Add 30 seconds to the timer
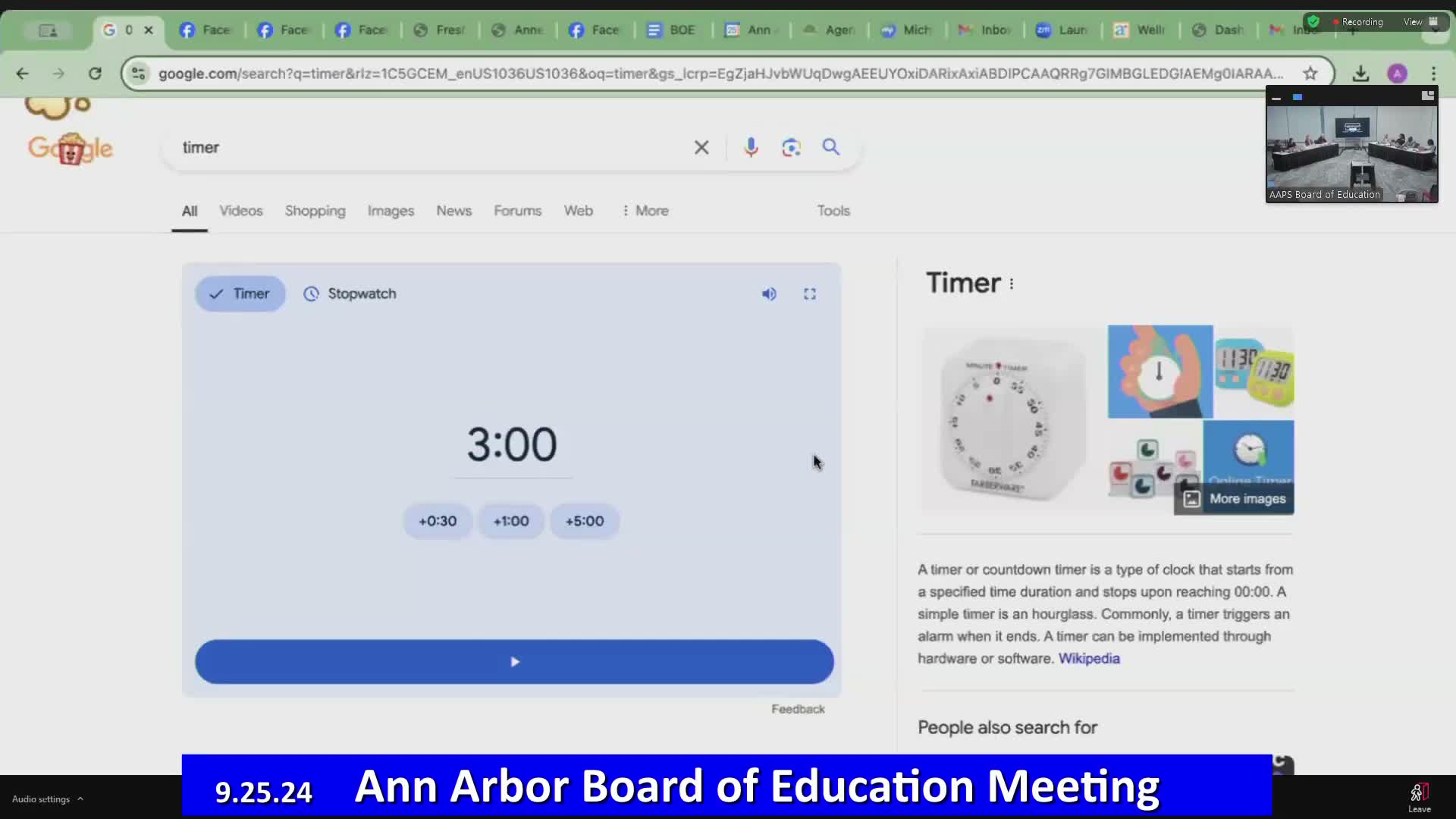1456x819 pixels. tap(438, 522)
